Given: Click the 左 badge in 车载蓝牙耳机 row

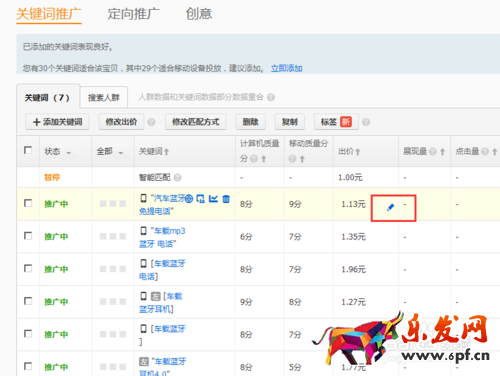Looking at the screenshot, I should (156, 296).
